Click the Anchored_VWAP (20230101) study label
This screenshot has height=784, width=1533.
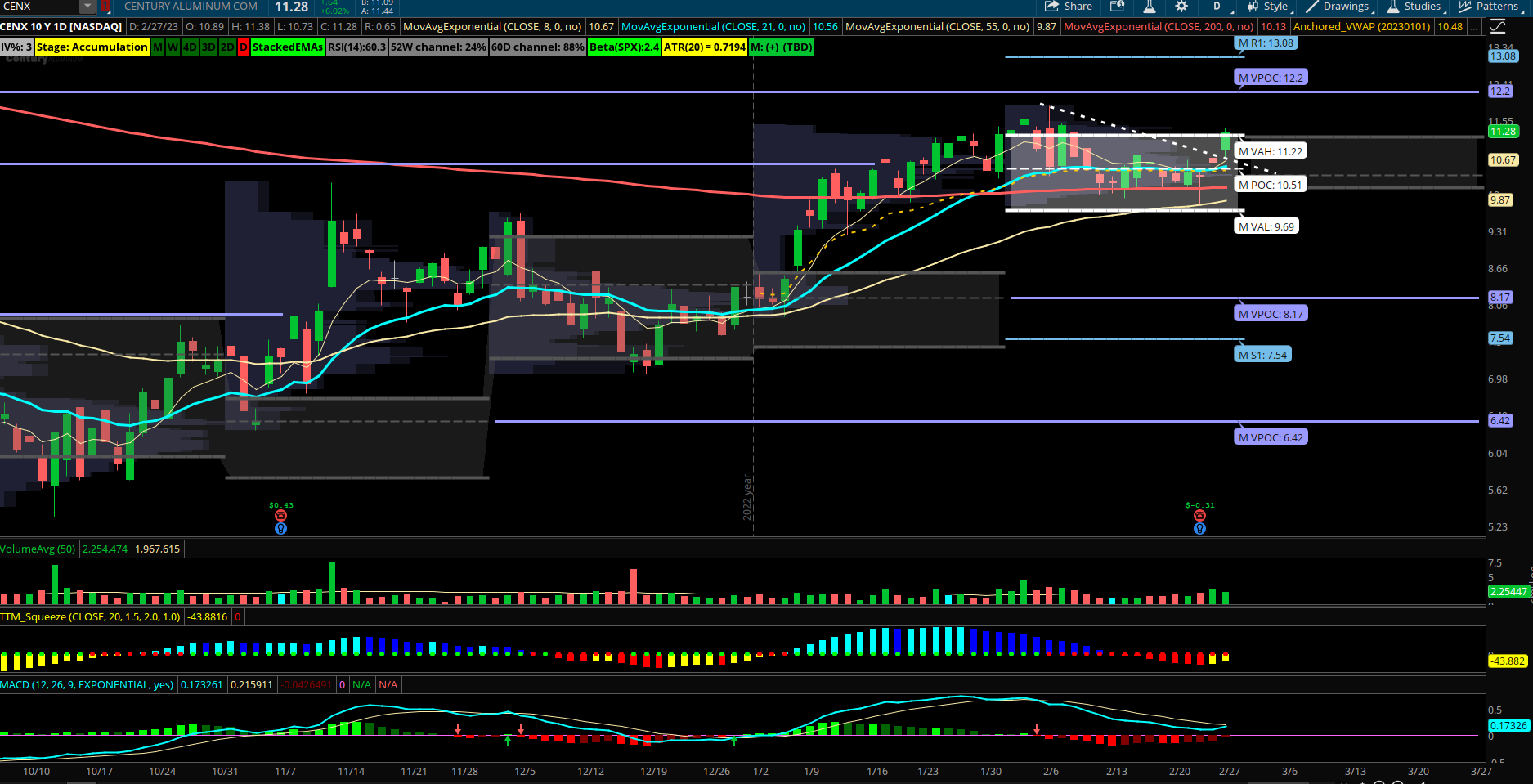[1362, 27]
